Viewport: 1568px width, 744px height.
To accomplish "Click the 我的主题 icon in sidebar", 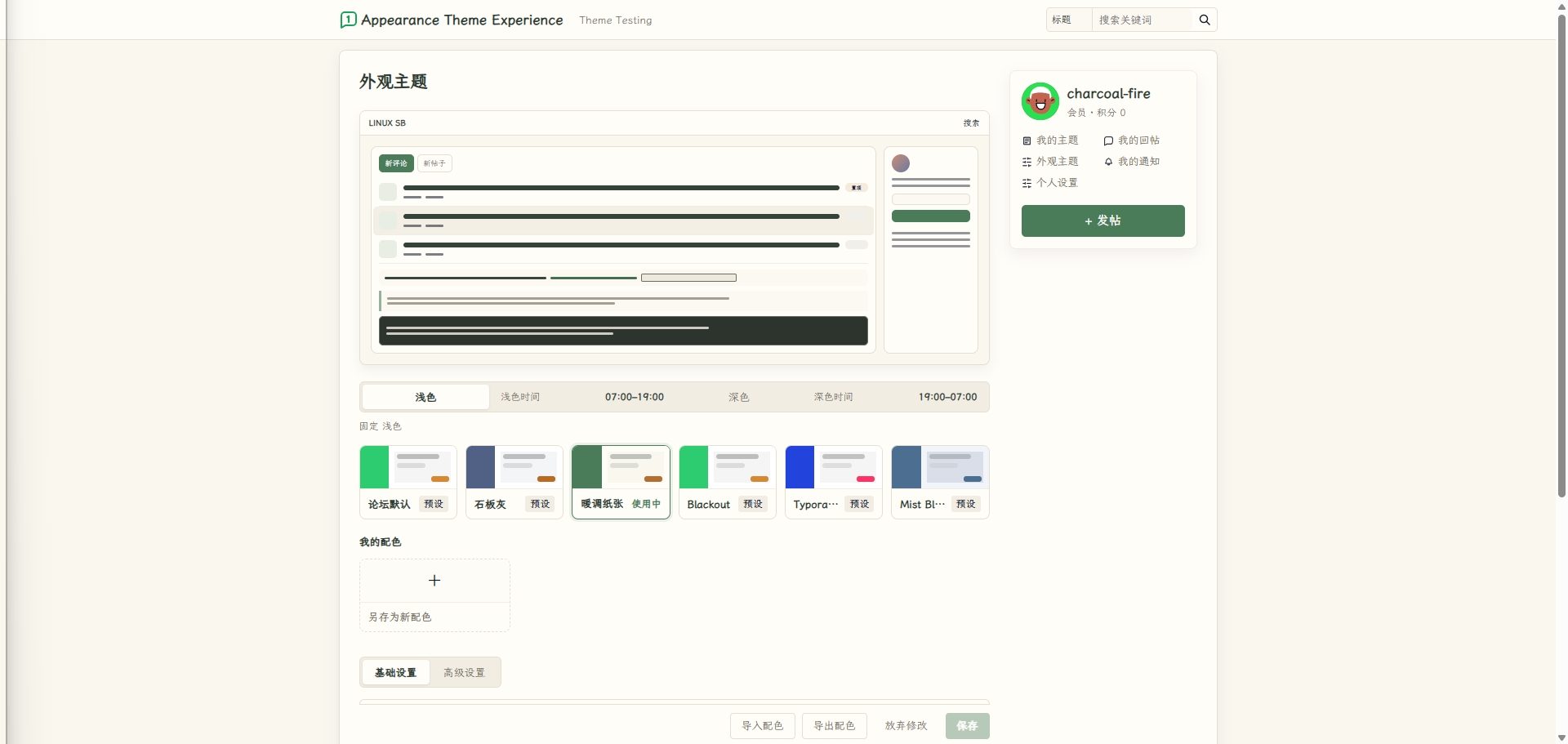I will [1027, 140].
